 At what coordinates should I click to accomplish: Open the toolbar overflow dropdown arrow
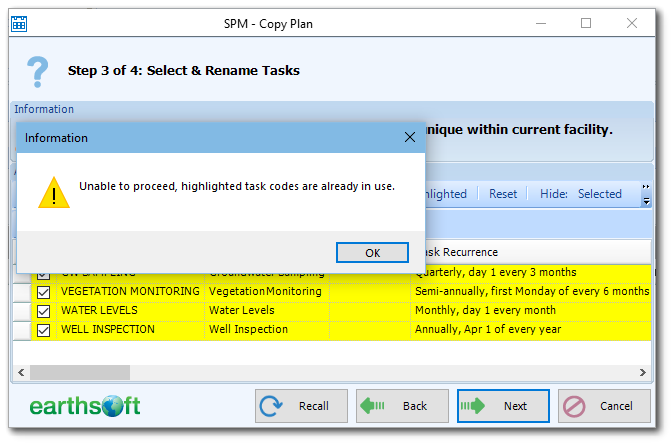(647, 201)
